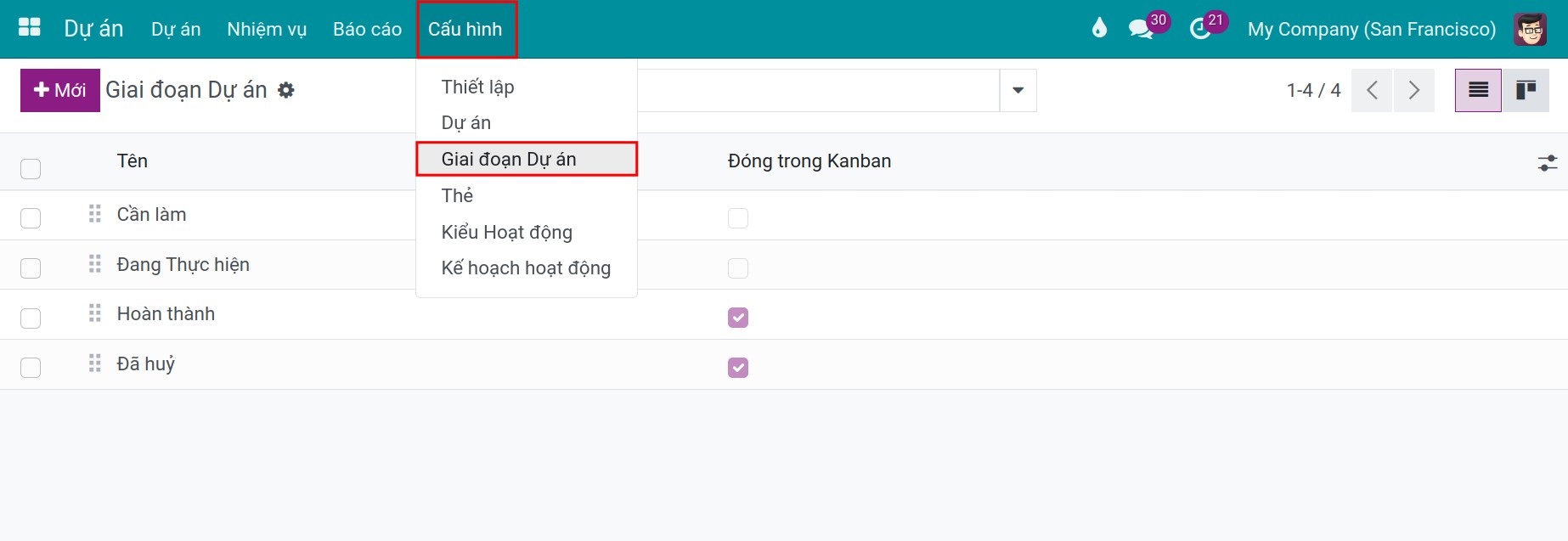Select Kế hoạch hoạt động menu entry
This screenshot has width=1568, height=541.
[527, 268]
